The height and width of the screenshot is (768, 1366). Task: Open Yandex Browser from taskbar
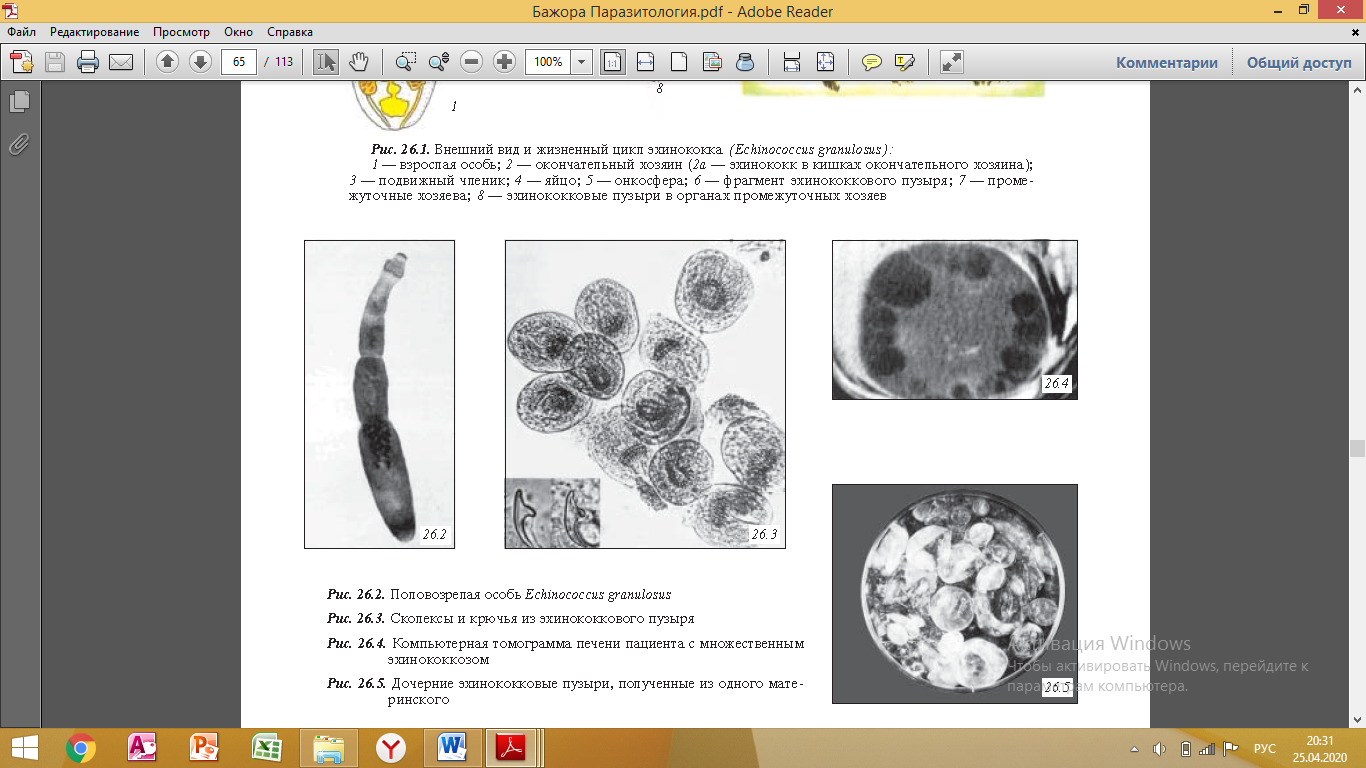coord(390,747)
